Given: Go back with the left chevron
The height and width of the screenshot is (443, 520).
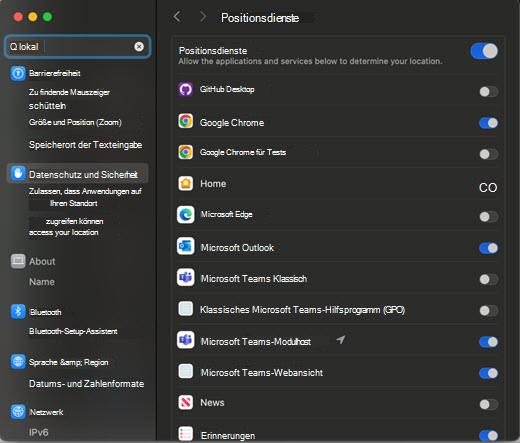Looking at the screenshot, I should pos(177,16).
